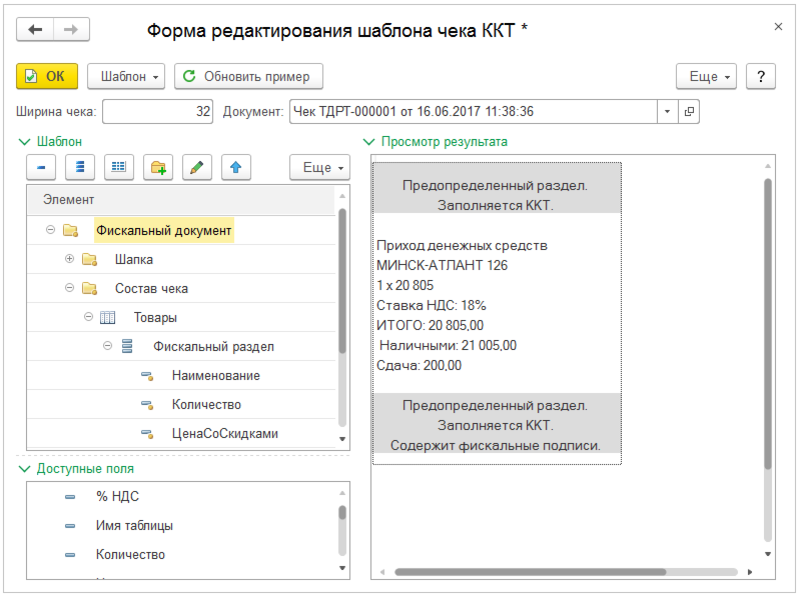Click the template tree's scroll down arrow
Screen dimensions: 804x598
click(342, 439)
